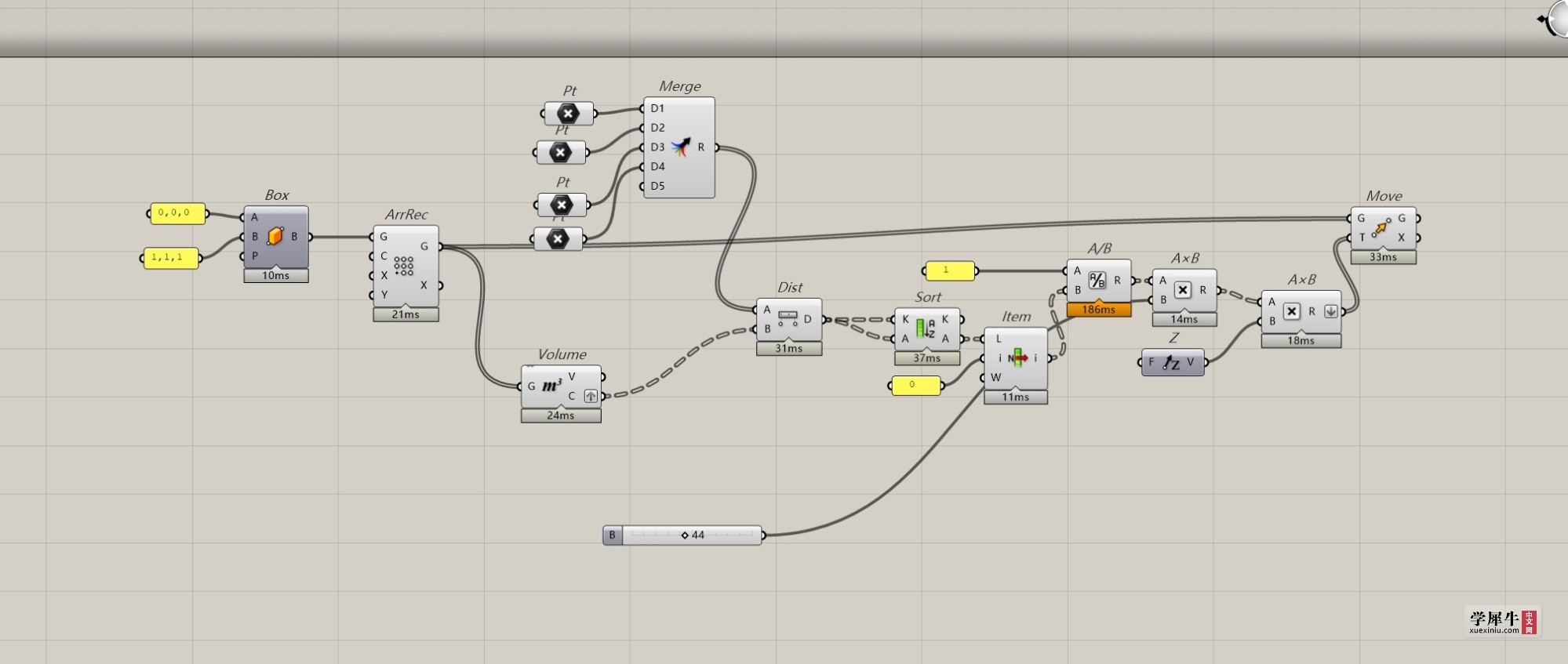This screenshot has width=1568, height=664.
Task: Click the Y count input on ArrRec
Action: click(384, 295)
